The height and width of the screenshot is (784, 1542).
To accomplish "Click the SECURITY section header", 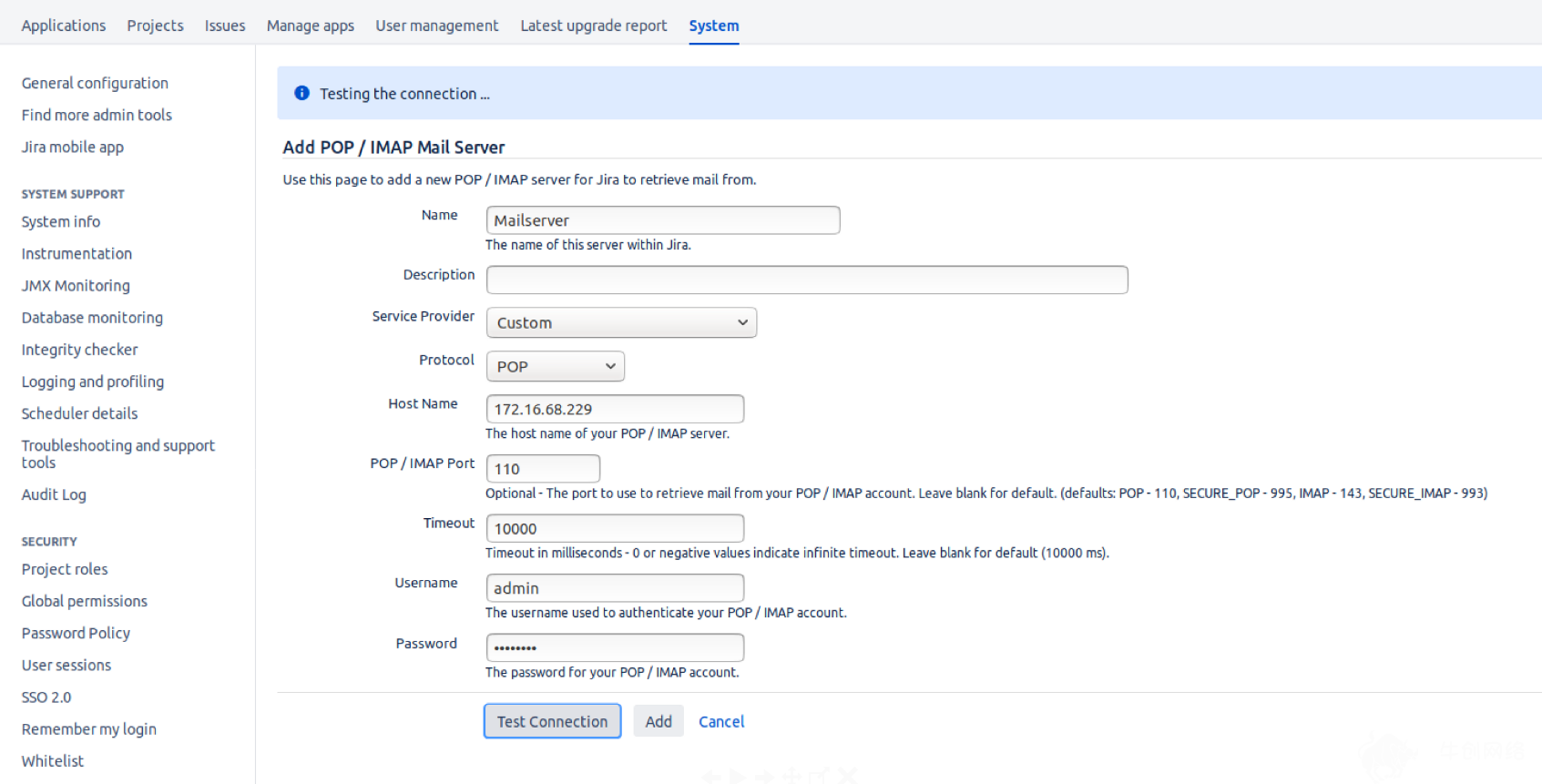I will [x=49, y=541].
